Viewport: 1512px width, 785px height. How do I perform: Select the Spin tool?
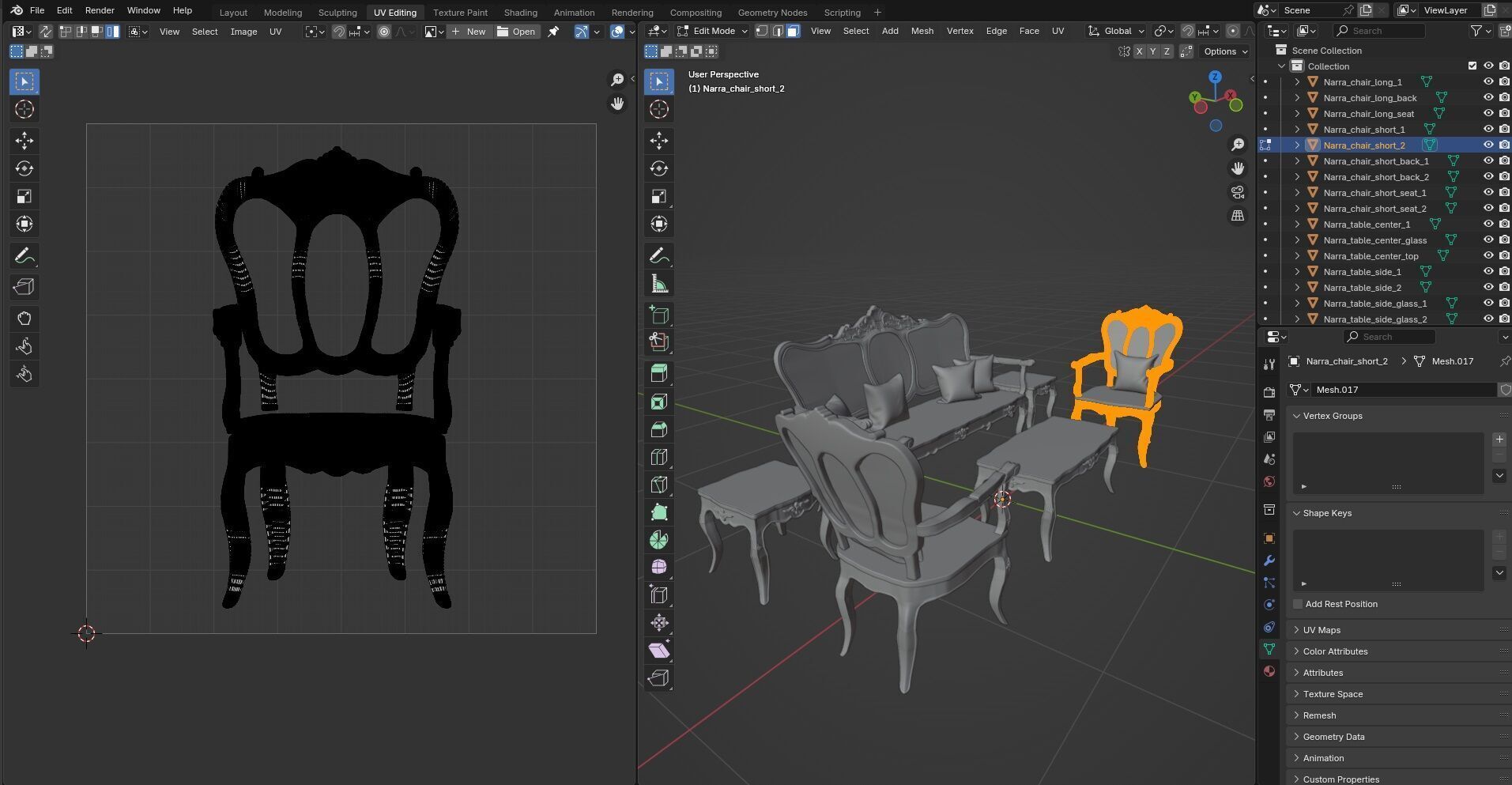pyautogui.click(x=659, y=540)
